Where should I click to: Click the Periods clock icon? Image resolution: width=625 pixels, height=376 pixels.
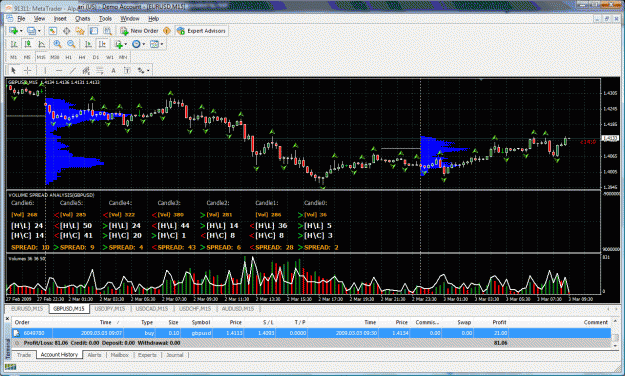[x=136, y=44]
